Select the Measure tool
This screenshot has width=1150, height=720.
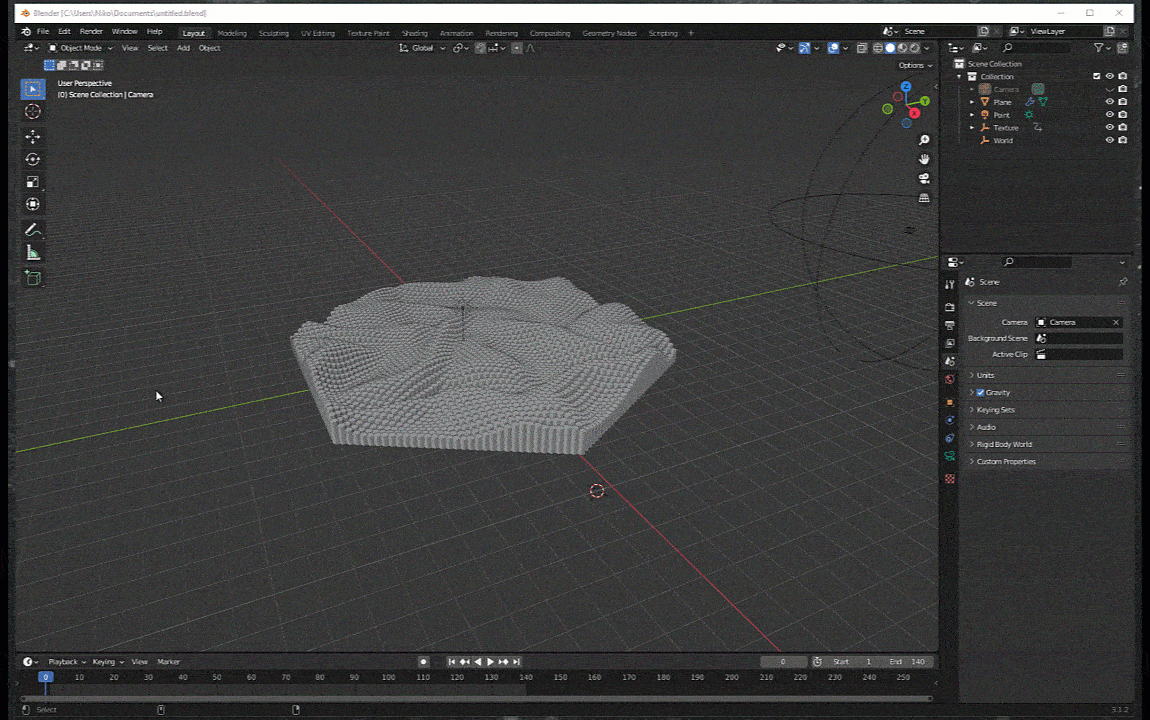pos(32,253)
